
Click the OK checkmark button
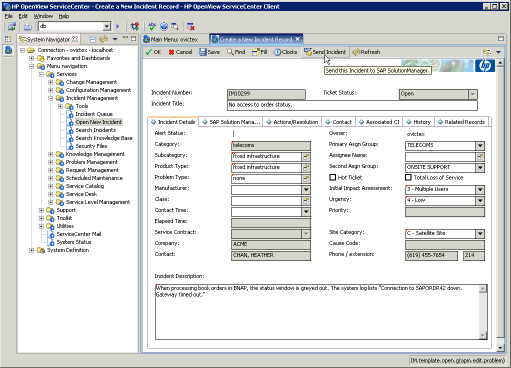point(153,52)
